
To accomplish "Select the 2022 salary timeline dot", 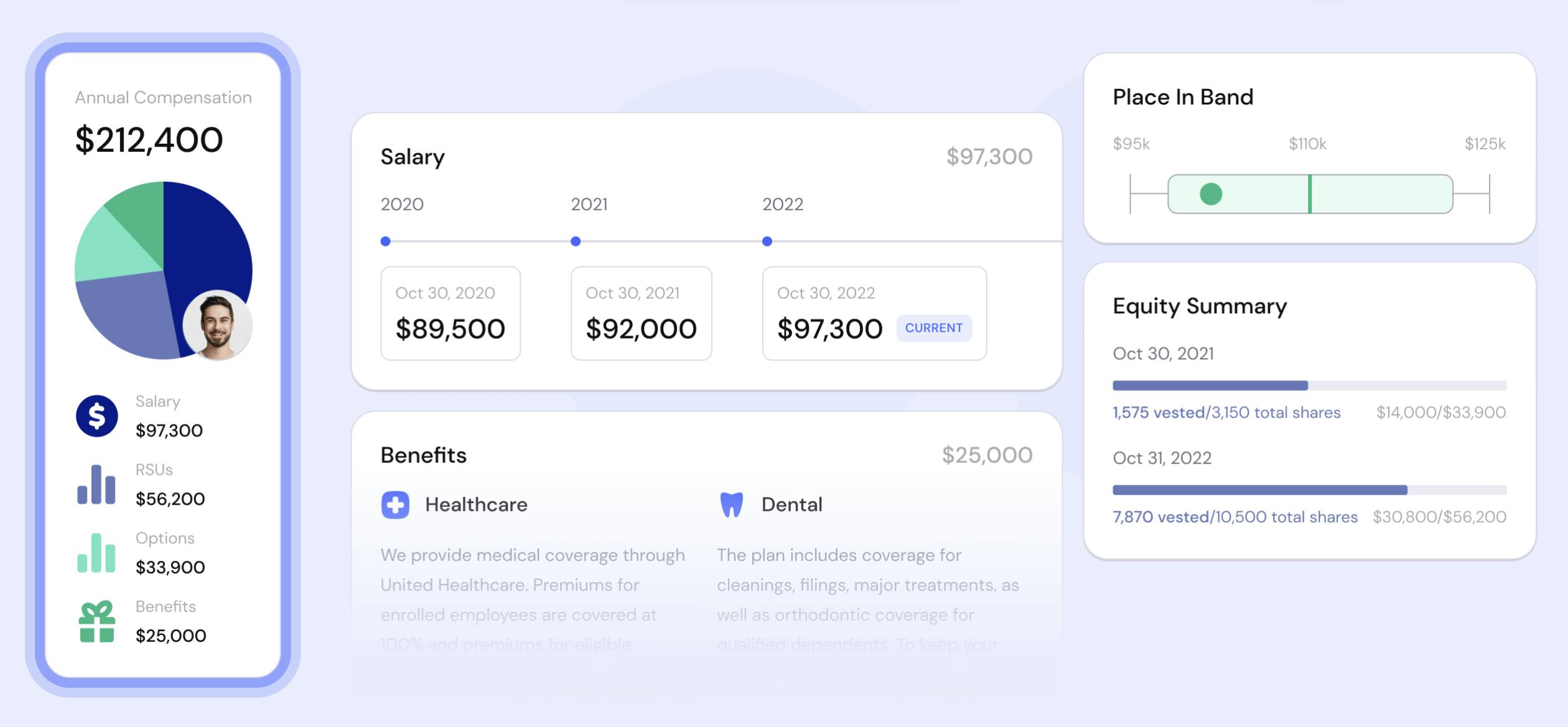I will [767, 242].
